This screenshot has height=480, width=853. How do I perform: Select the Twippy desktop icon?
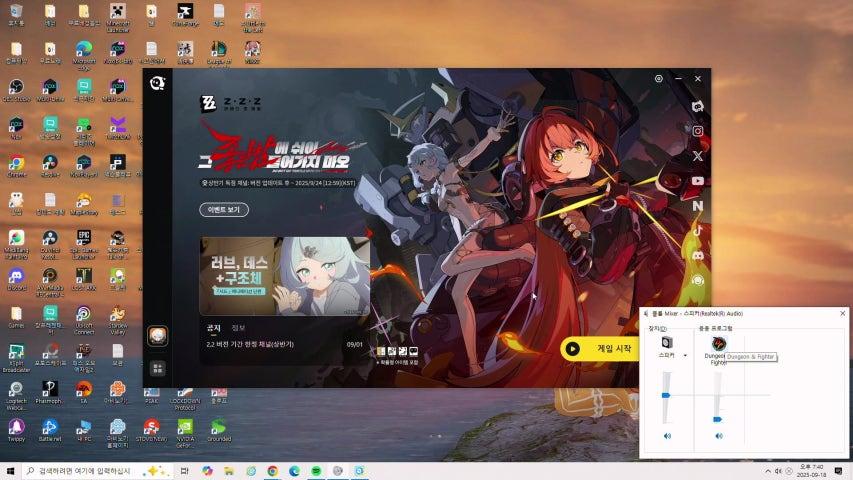coord(16,430)
